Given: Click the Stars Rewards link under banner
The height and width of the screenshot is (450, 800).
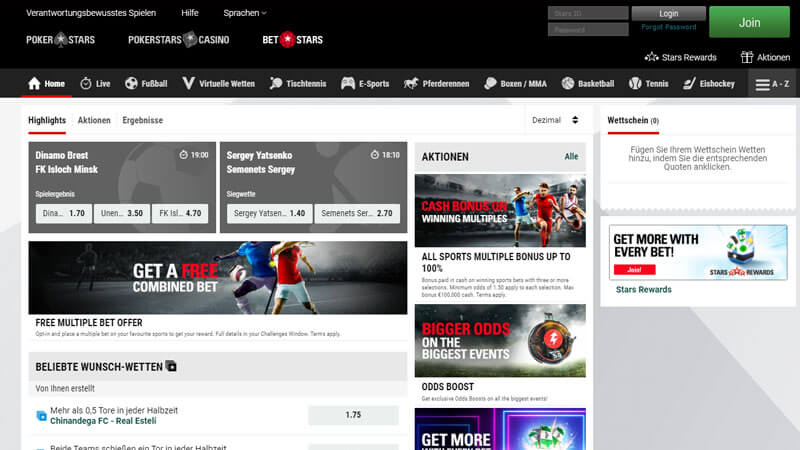Looking at the screenshot, I should (x=643, y=289).
